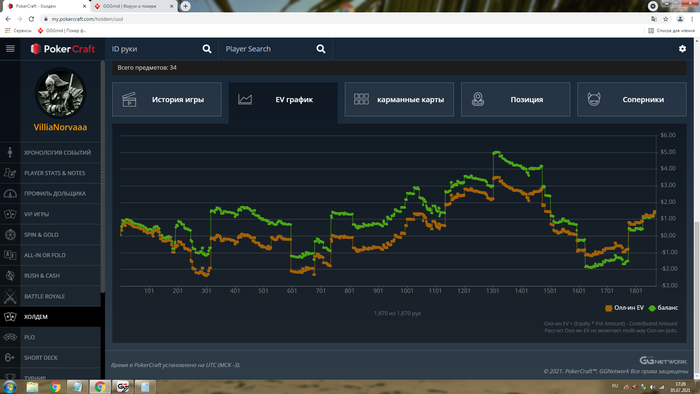700x394 pixels.
Task: Open File Explorer from taskbar
Action: pos(32,387)
